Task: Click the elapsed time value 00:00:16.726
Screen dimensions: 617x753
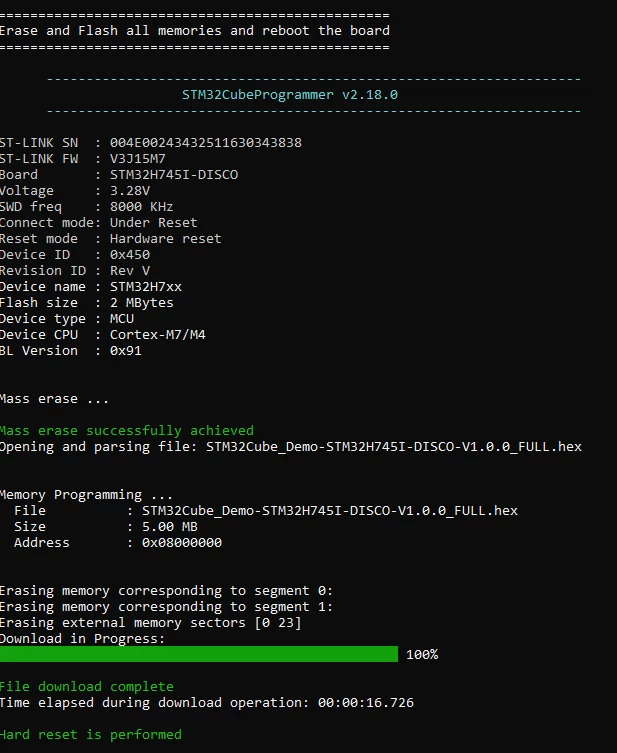Action: click(x=365, y=703)
